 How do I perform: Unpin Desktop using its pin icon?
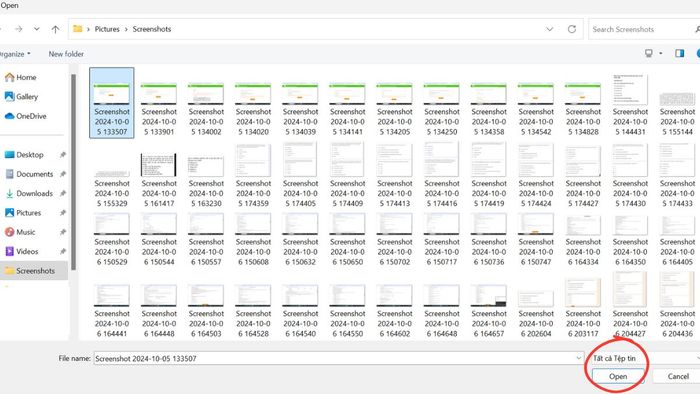coord(63,155)
